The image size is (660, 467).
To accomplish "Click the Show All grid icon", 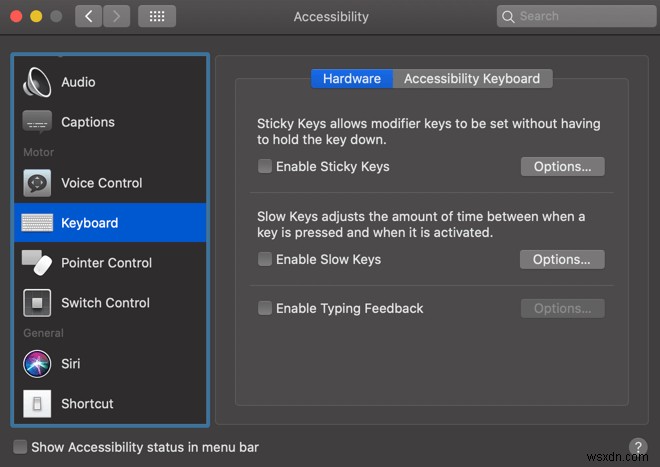I will [x=157, y=16].
